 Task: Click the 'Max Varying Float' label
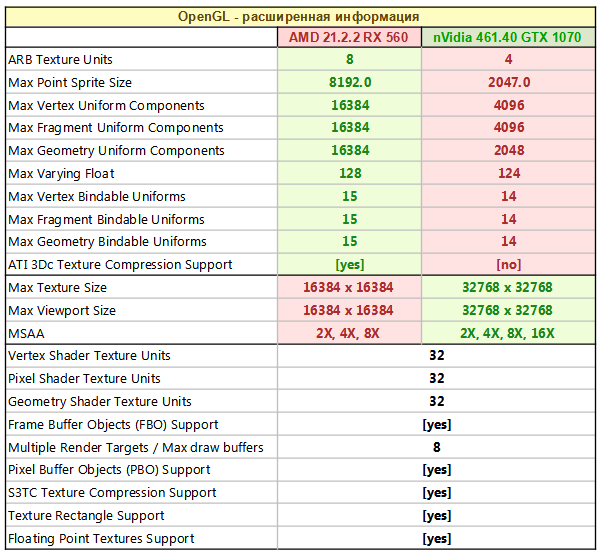61,174
